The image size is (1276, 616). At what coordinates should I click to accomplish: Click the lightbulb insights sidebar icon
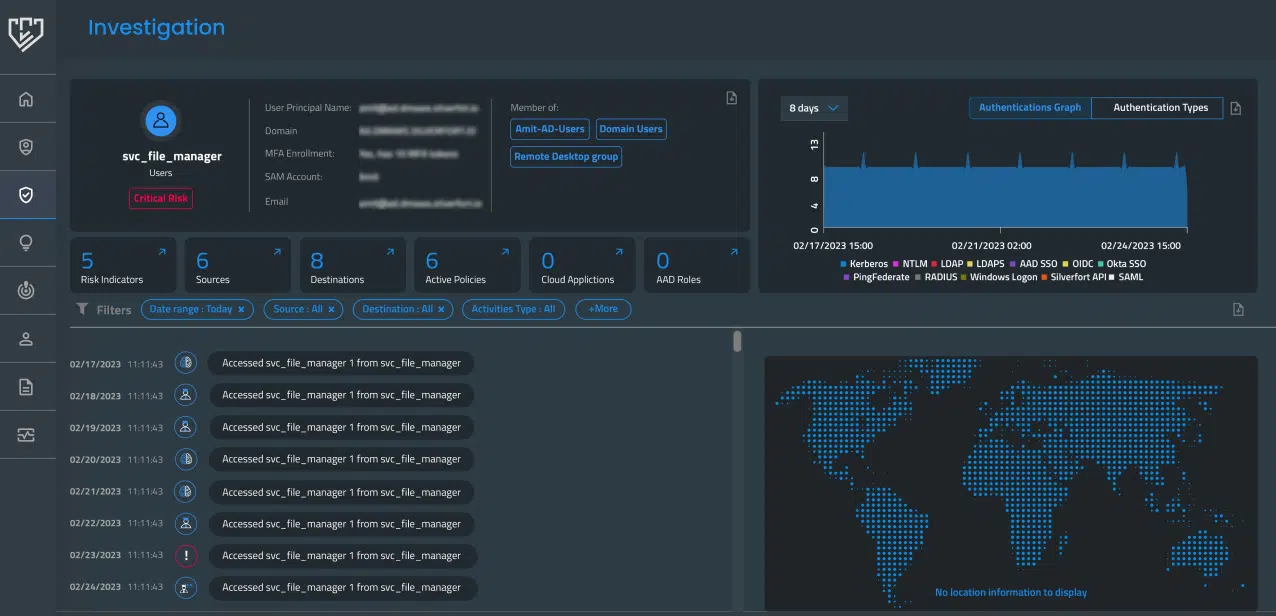coord(27,243)
